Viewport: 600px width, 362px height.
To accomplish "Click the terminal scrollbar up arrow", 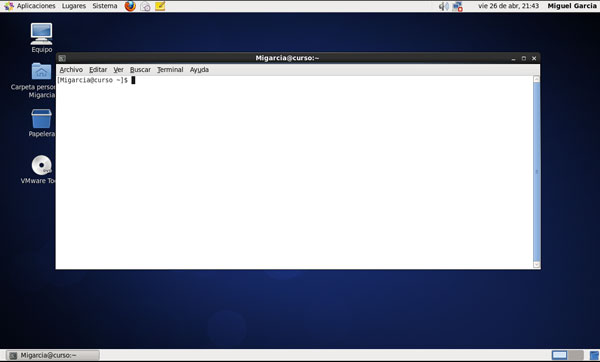I will pos(536,79).
